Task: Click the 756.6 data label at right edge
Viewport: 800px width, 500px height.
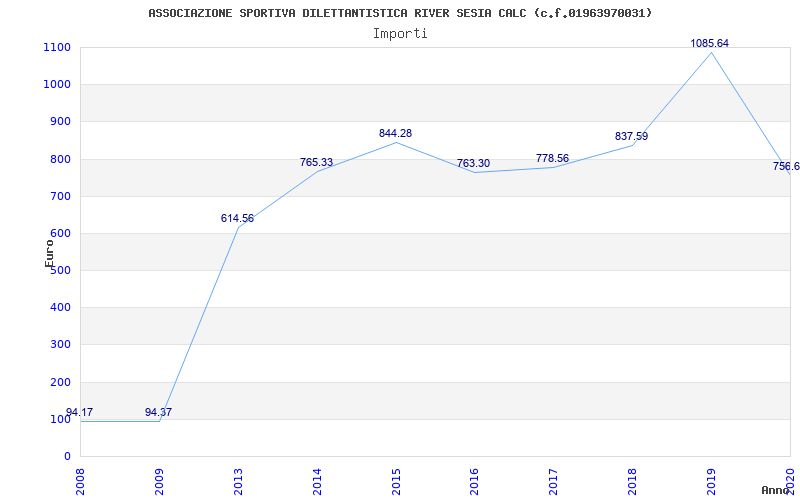Action: [786, 166]
